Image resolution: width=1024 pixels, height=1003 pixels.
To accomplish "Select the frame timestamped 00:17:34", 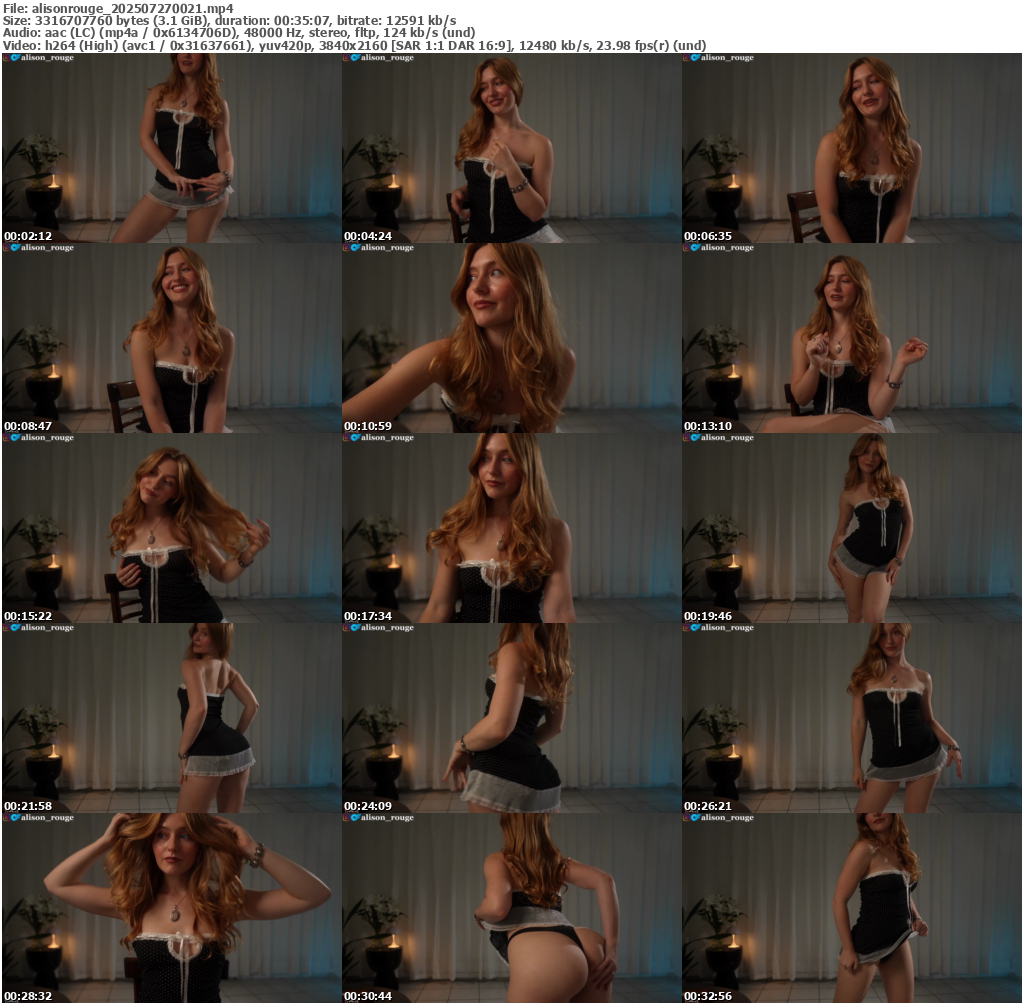I will pyautogui.click(x=511, y=528).
